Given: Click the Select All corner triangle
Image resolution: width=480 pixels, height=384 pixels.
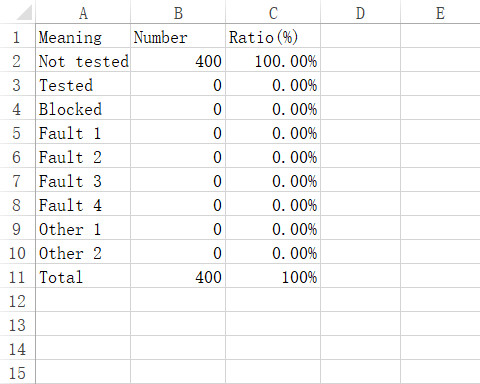Looking at the screenshot, I should point(24,13).
